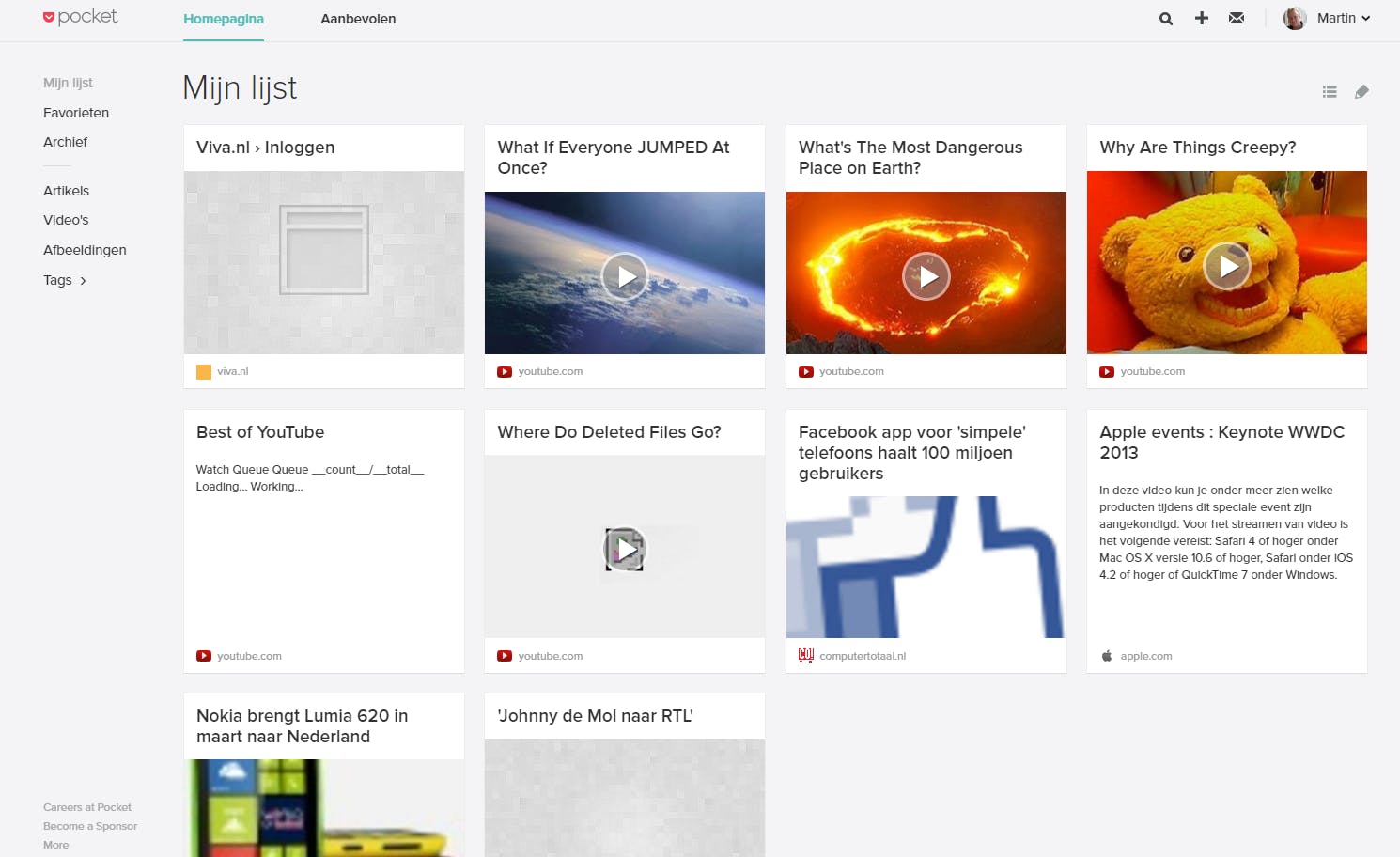Click the Pocket logo

[81, 17]
